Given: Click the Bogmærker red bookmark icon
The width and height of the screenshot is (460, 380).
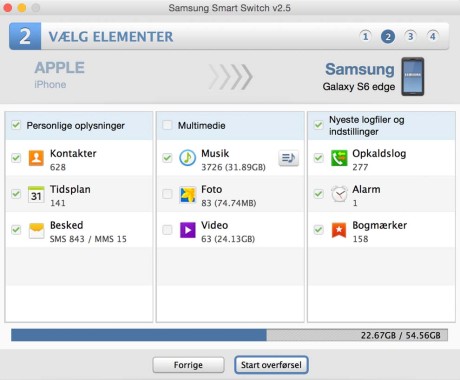Looking at the screenshot, I should [x=339, y=230].
